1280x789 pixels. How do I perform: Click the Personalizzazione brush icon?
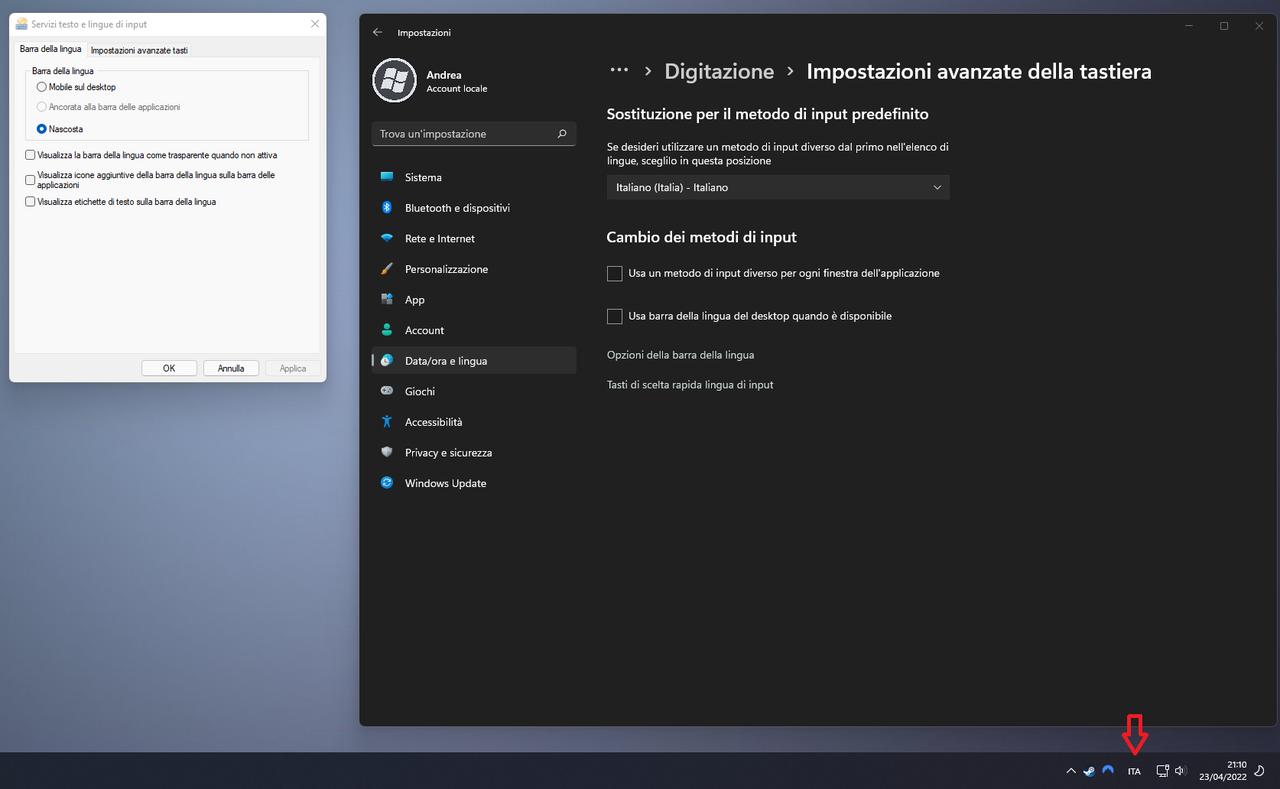[x=387, y=269]
